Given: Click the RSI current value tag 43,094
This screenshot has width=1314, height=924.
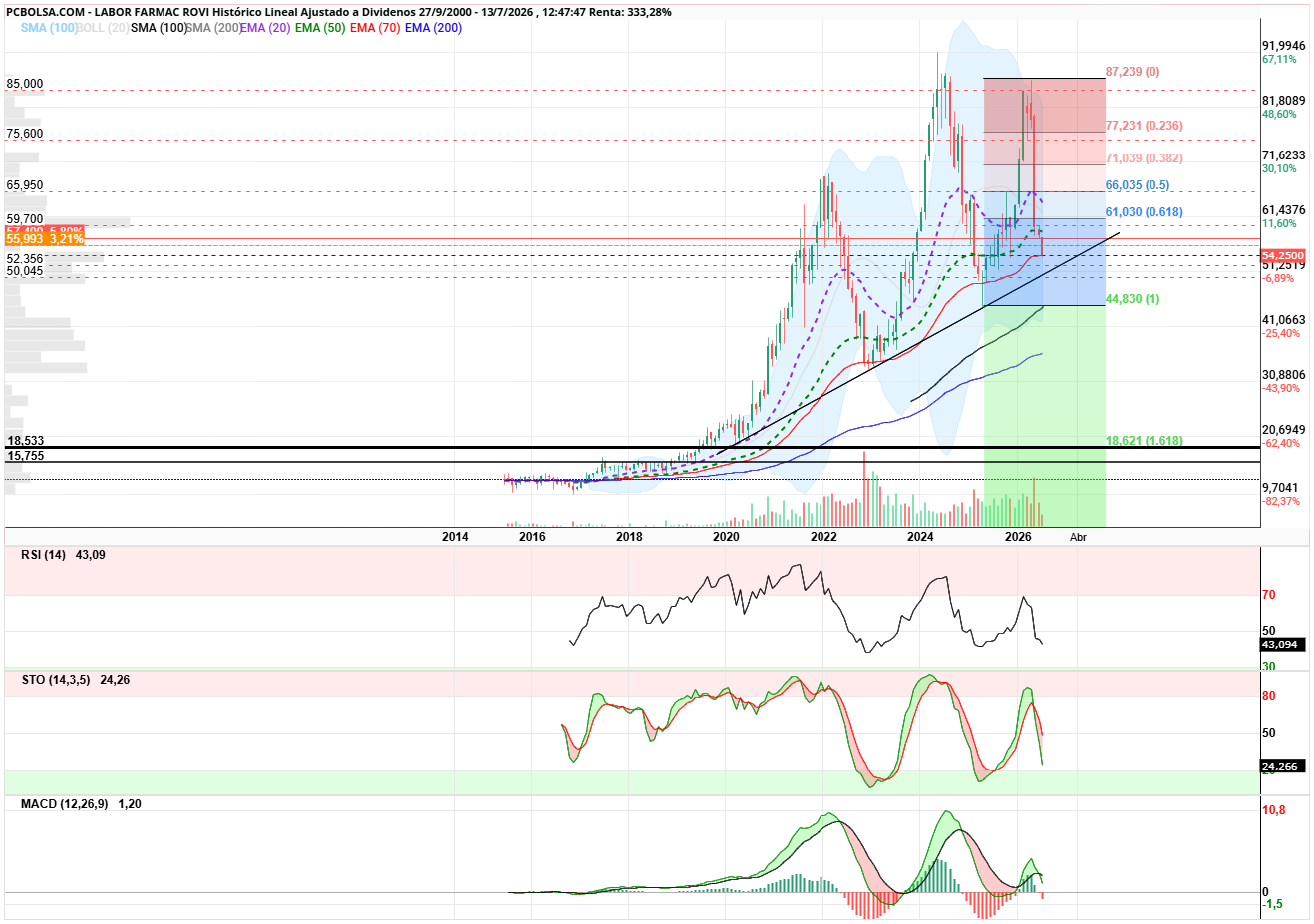Looking at the screenshot, I should (1281, 644).
